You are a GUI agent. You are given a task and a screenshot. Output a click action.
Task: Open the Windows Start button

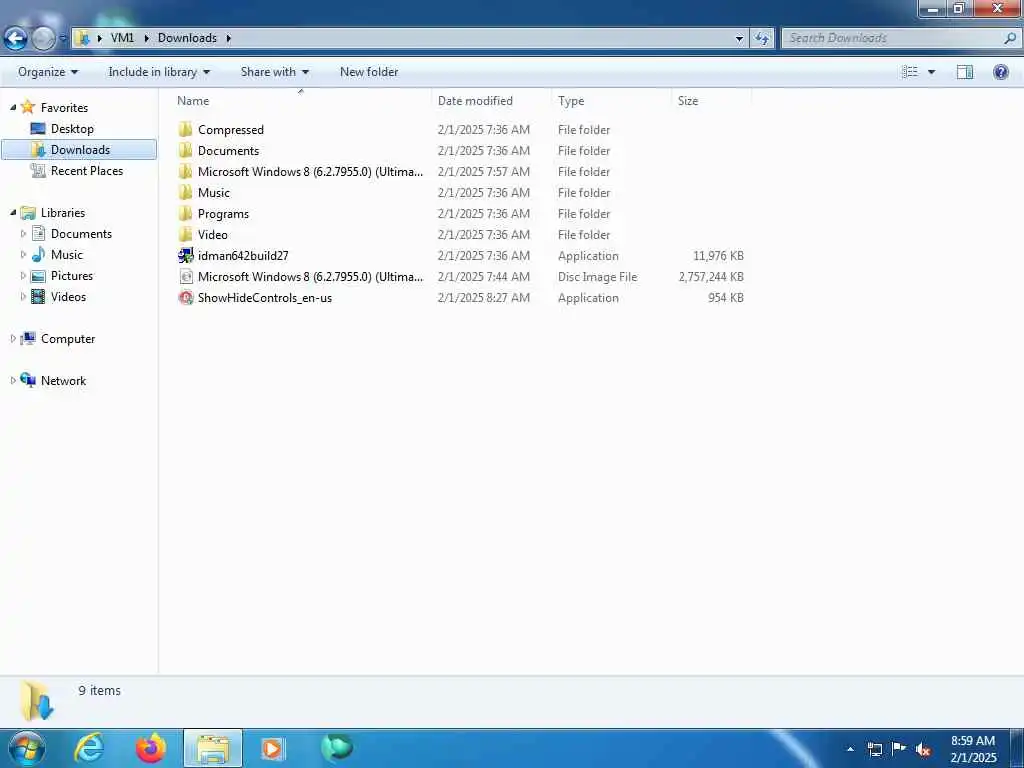coord(27,748)
